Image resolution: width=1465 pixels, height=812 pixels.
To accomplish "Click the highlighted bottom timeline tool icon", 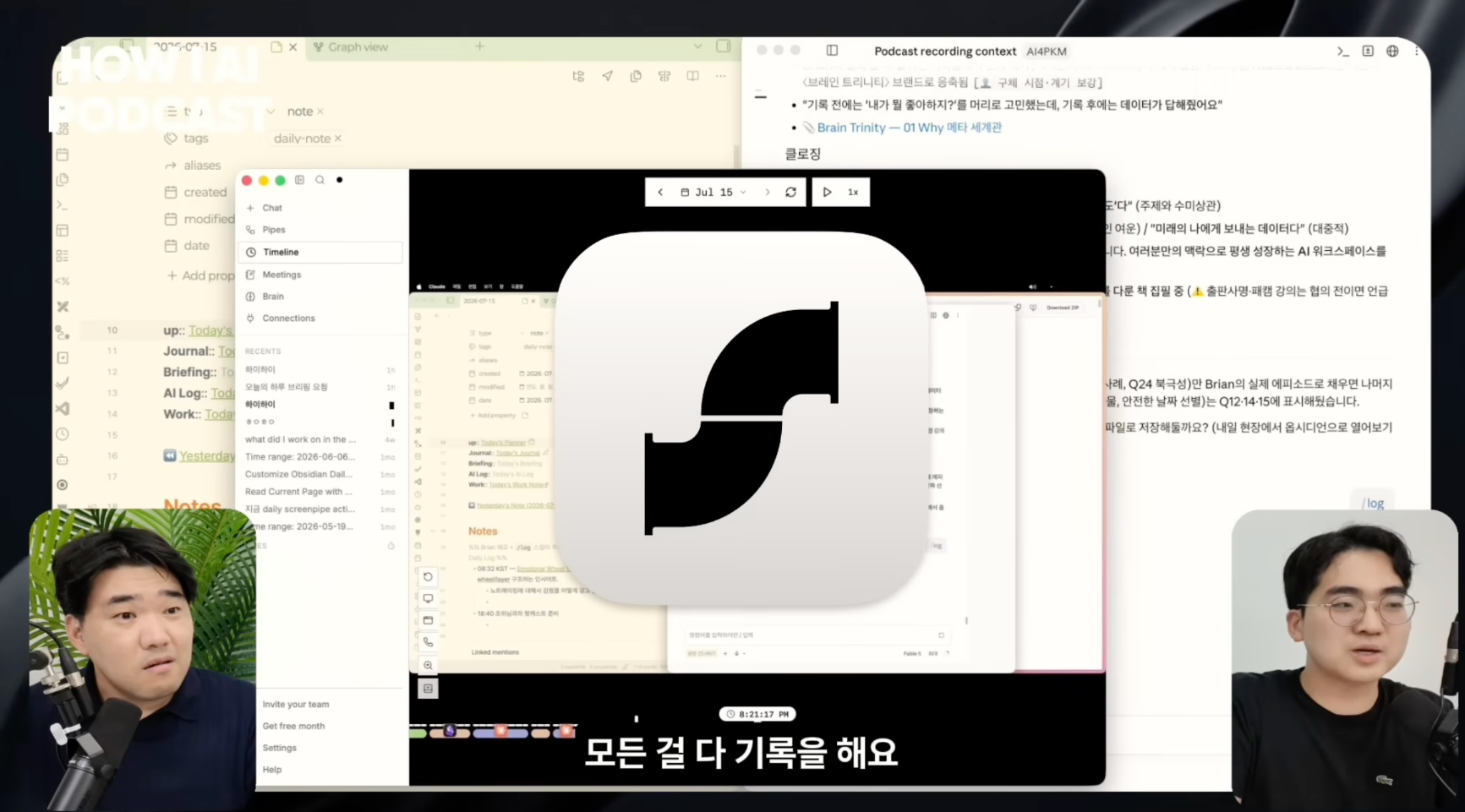I will pos(428,689).
